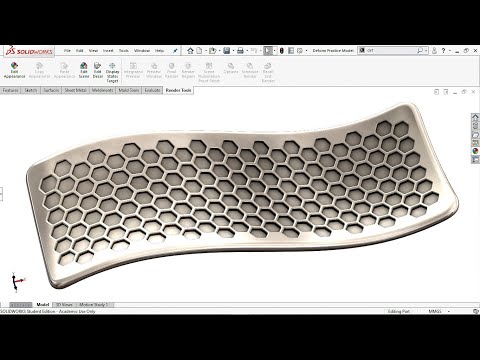
Task: Click Scene Illumination Proof Sheet
Action: coord(209,72)
